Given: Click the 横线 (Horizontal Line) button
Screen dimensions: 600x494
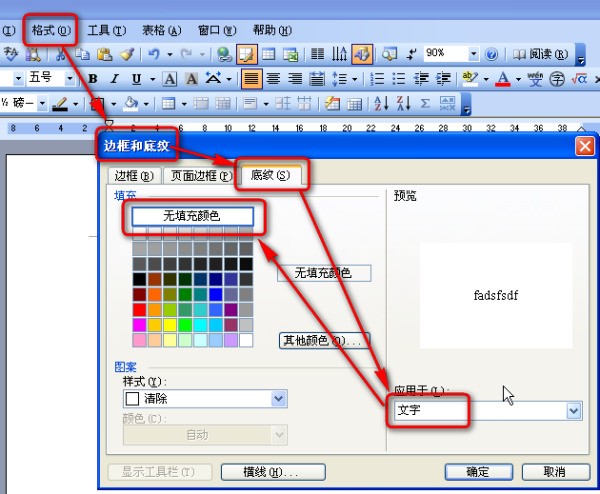Looking at the screenshot, I should (x=273, y=472).
